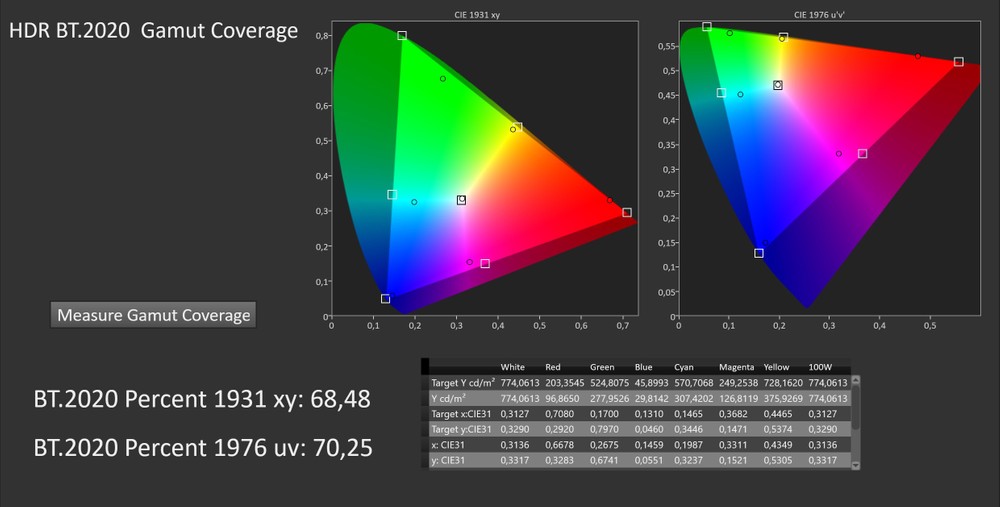Screen dimensions: 1000x507
Task: Select Target y yellow cell 0,5374
Action: (x=777, y=429)
